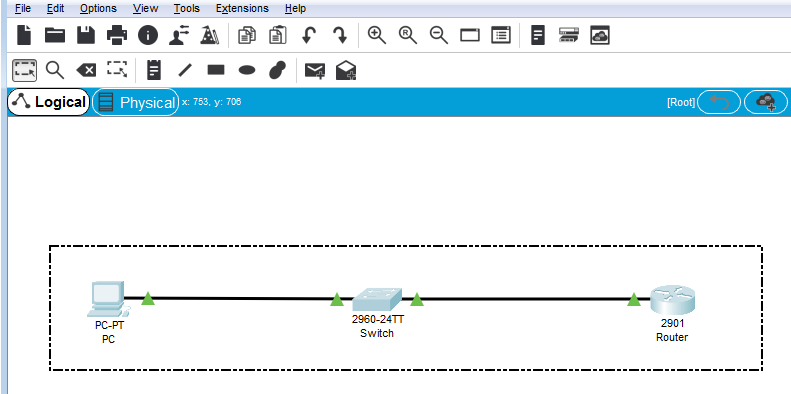This screenshot has width=791, height=394.
Task: Open the Options menu
Action: click(x=98, y=9)
